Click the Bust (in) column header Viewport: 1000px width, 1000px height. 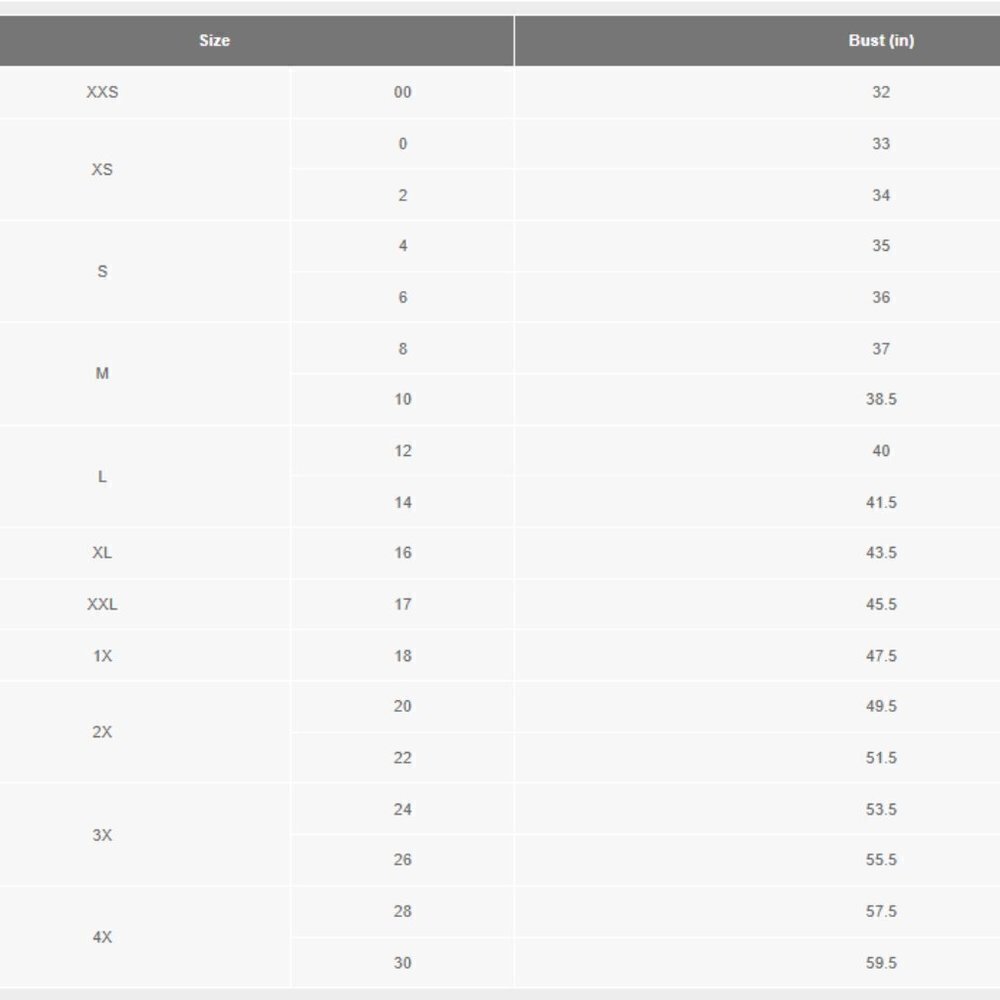(880, 41)
